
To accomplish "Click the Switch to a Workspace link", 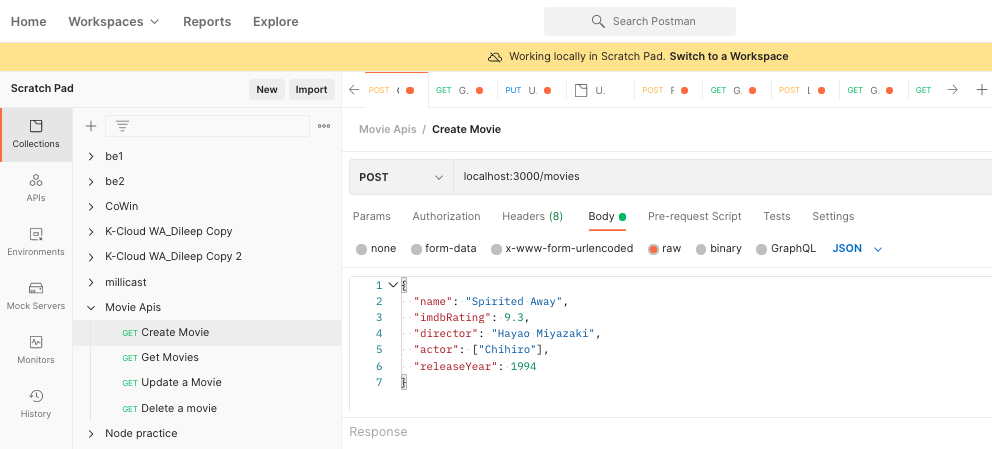I will click(x=728, y=56).
